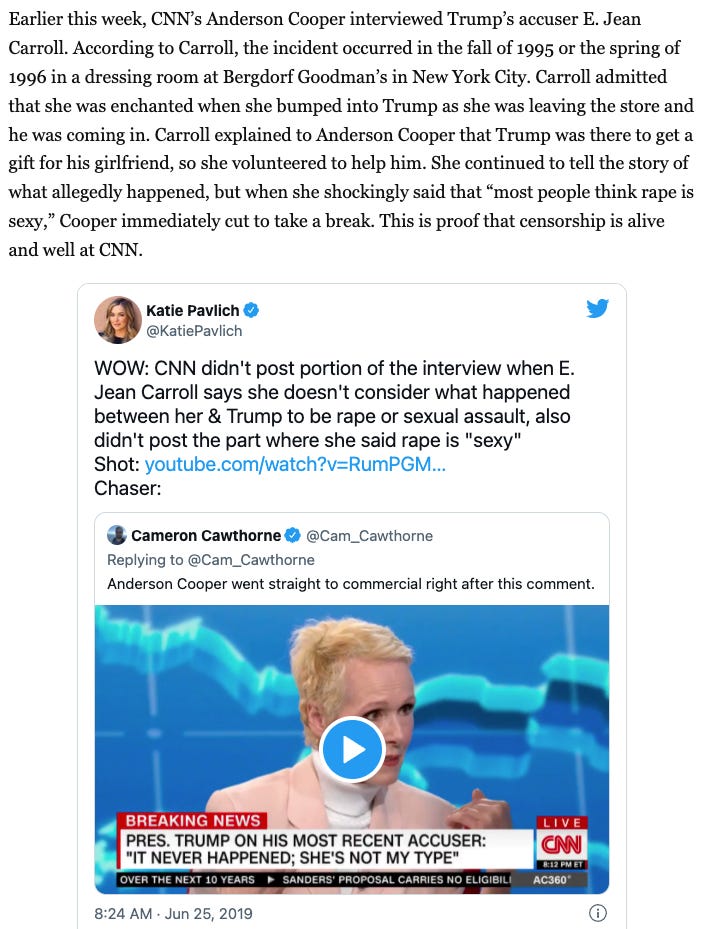The width and height of the screenshot is (710, 929).
Task: Click the Twitter bird logo icon
Action: click(597, 308)
